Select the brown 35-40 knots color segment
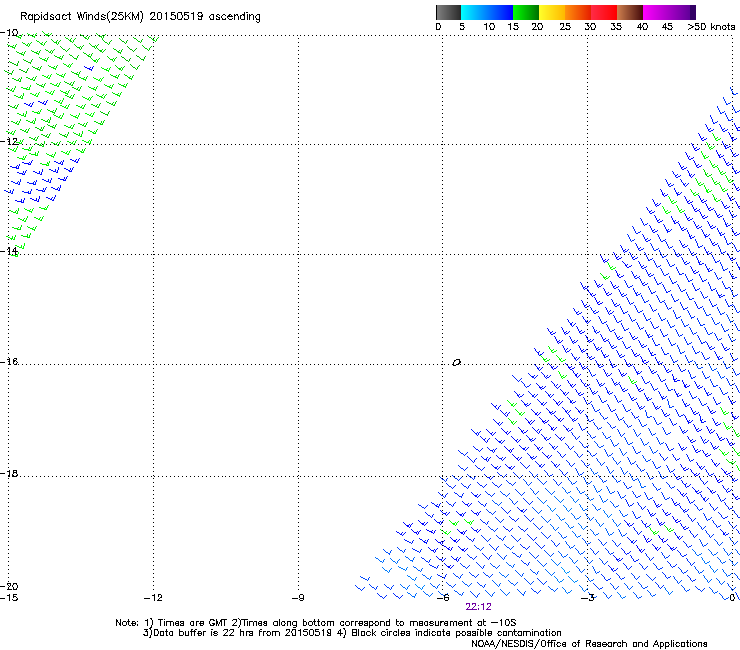Viewport: 740px width, 650px height. [630, 12]
